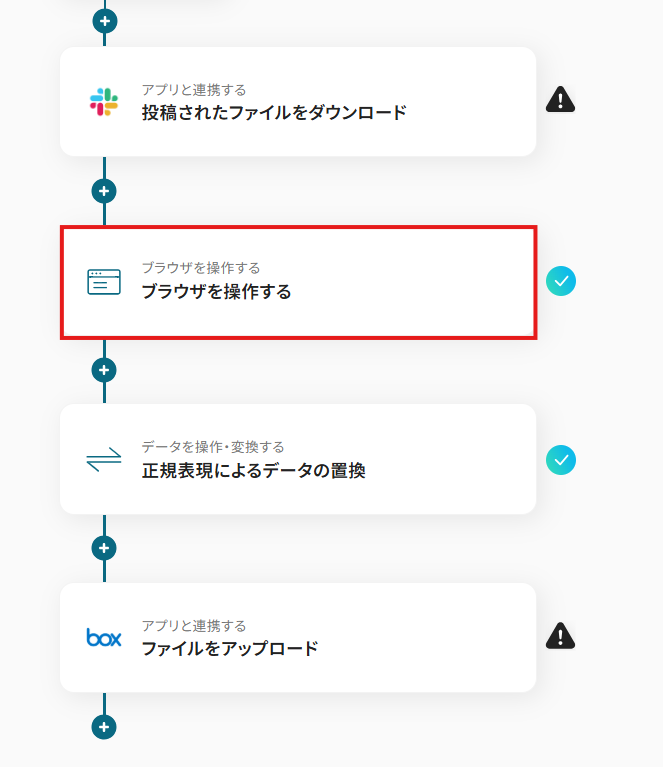The image size is (663, 767).
Task: Click アプリと連携する label on Box card
Action: (x=194, y=626)
